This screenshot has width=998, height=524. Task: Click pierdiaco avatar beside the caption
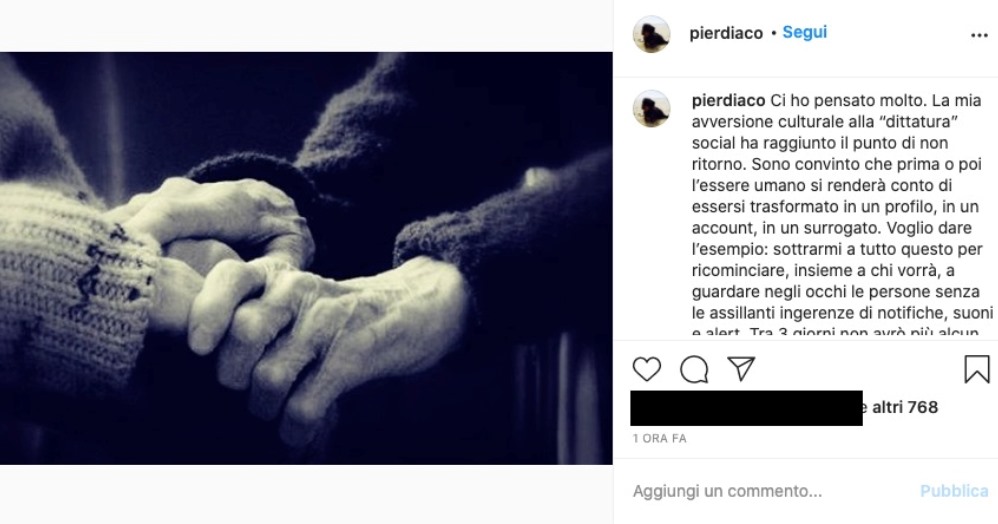[x=651, y=108]
